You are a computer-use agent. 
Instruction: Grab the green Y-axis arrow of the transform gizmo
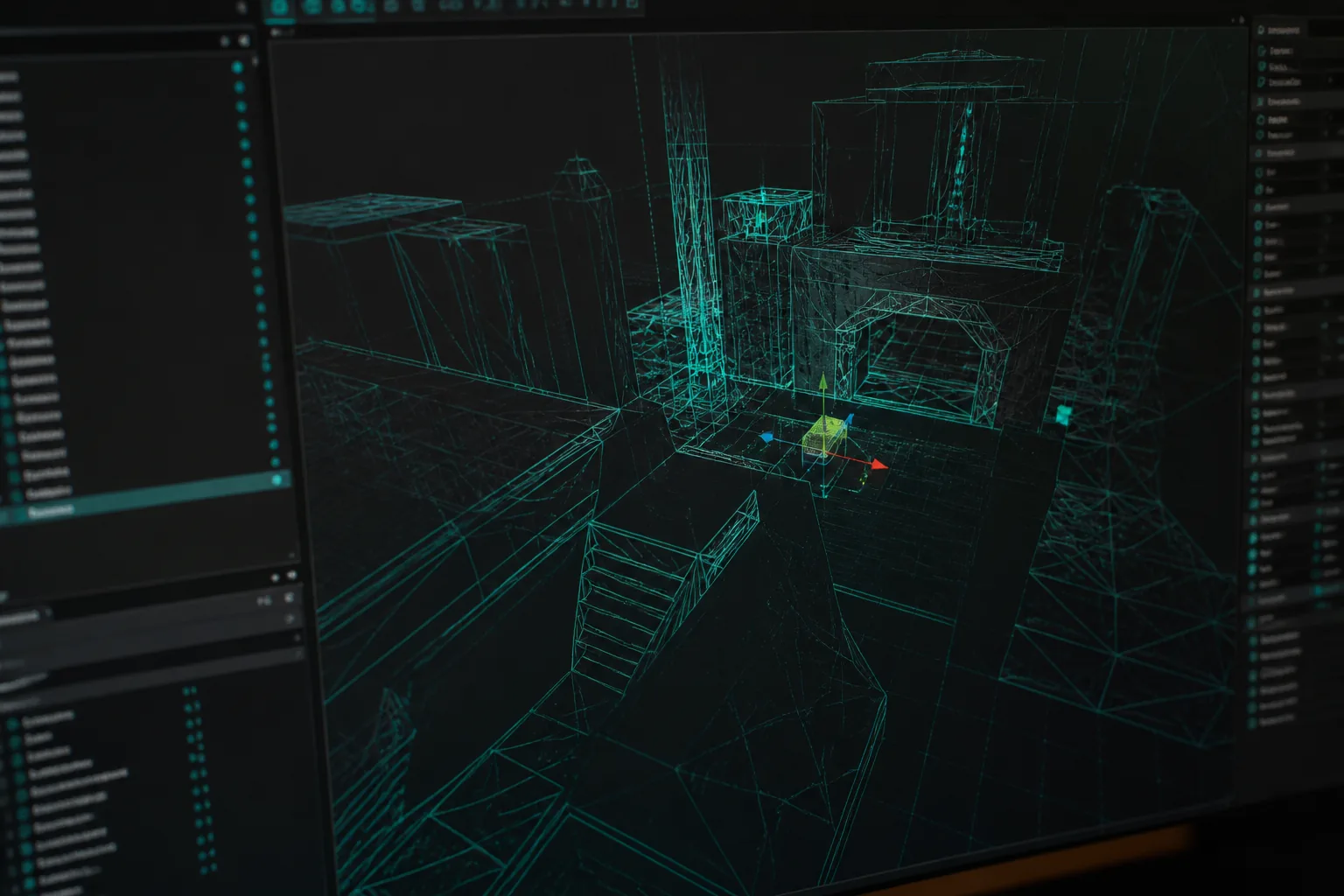click(x=822, y=382)
